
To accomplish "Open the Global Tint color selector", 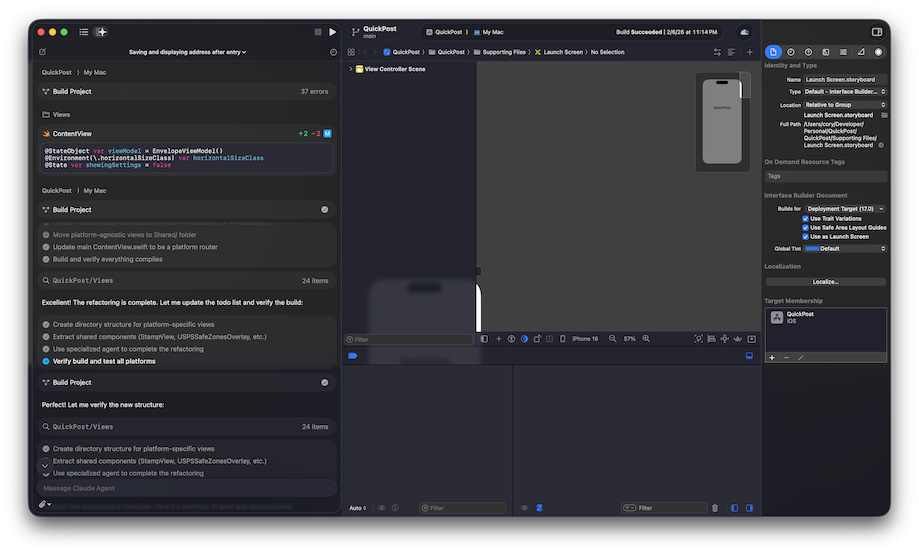I will [x=845, y=248].
